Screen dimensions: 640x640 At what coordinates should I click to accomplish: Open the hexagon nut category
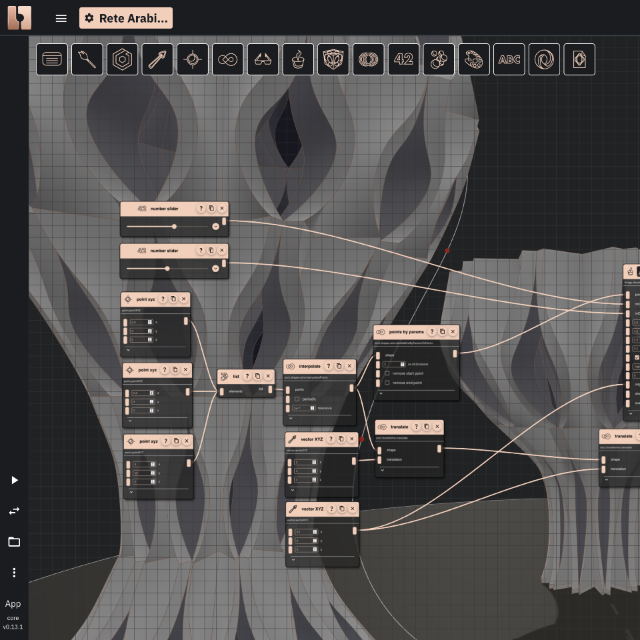point(122,59)
